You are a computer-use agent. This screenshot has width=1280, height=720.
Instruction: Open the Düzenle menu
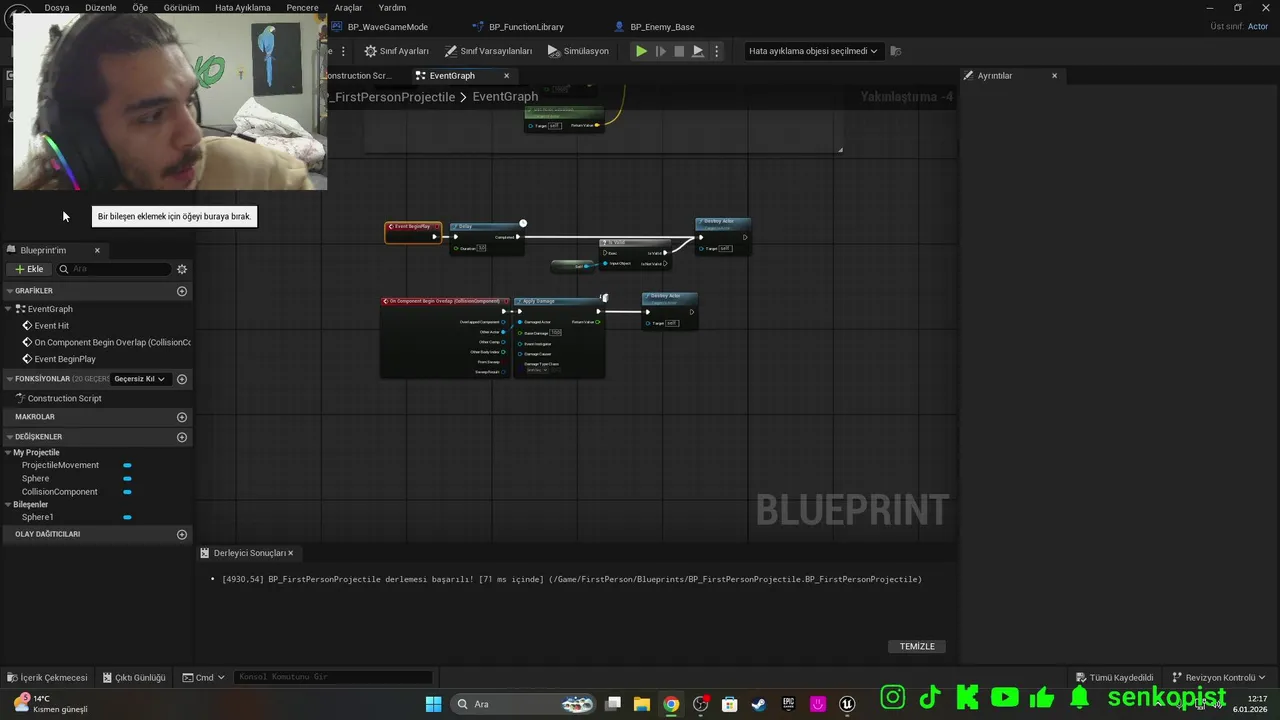click(x=101, y=7)
